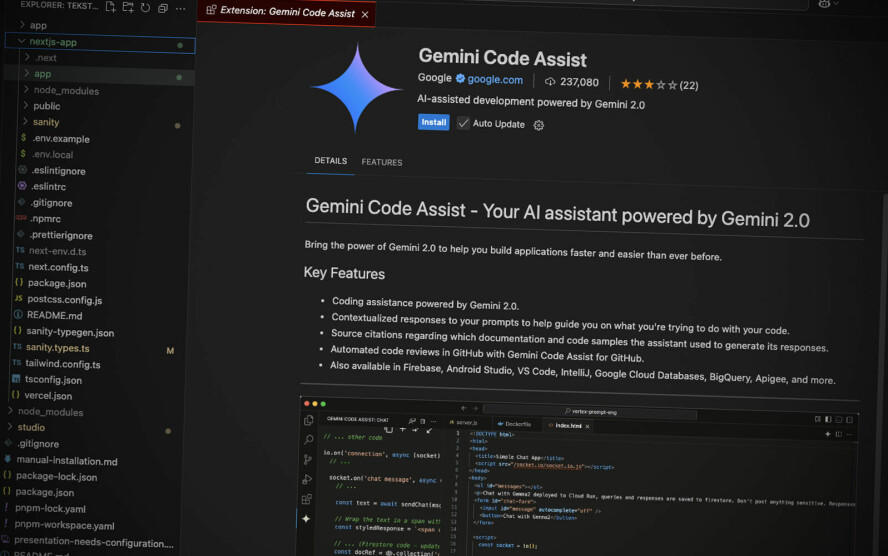
Task: Open package.json in nextjs-app
Action: (57, 283)
